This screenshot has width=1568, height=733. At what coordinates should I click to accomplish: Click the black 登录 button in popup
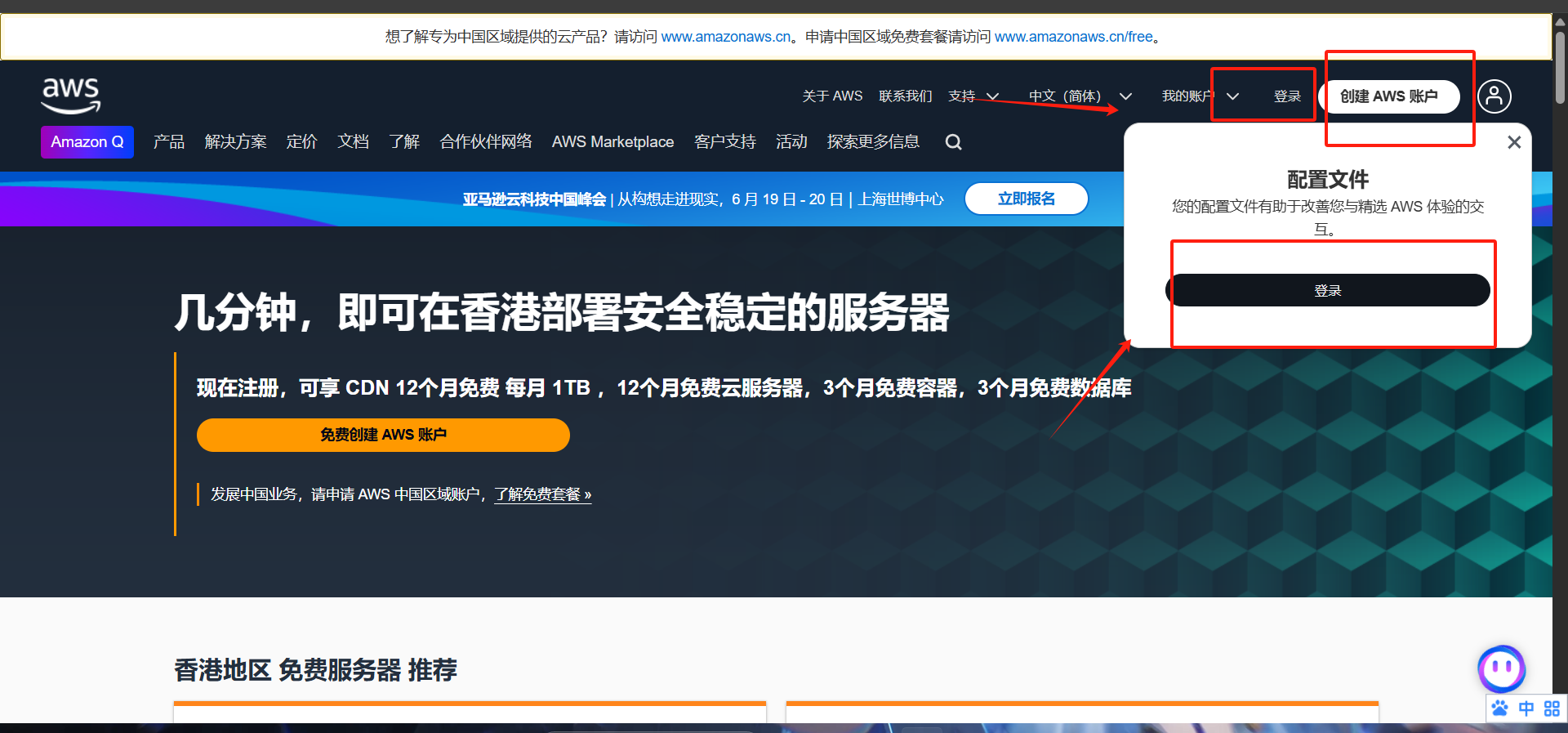1327,290
